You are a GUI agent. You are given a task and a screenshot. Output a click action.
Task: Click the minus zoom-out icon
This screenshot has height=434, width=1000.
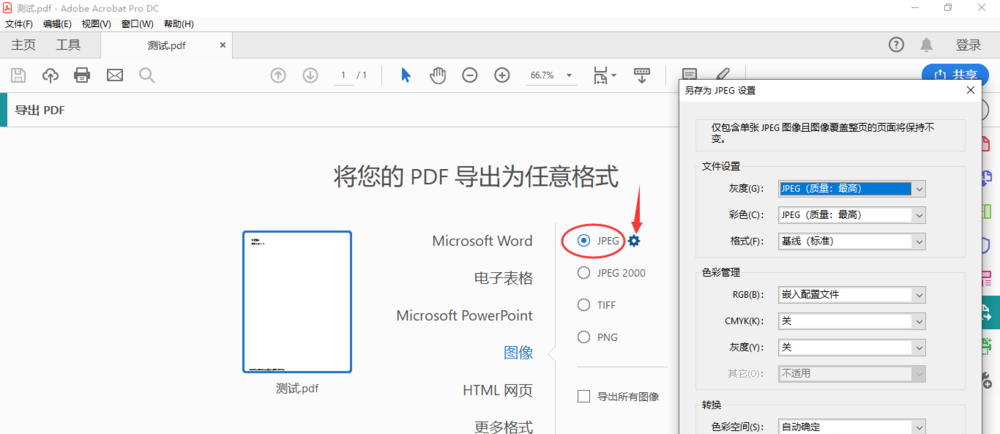point(470,75)
